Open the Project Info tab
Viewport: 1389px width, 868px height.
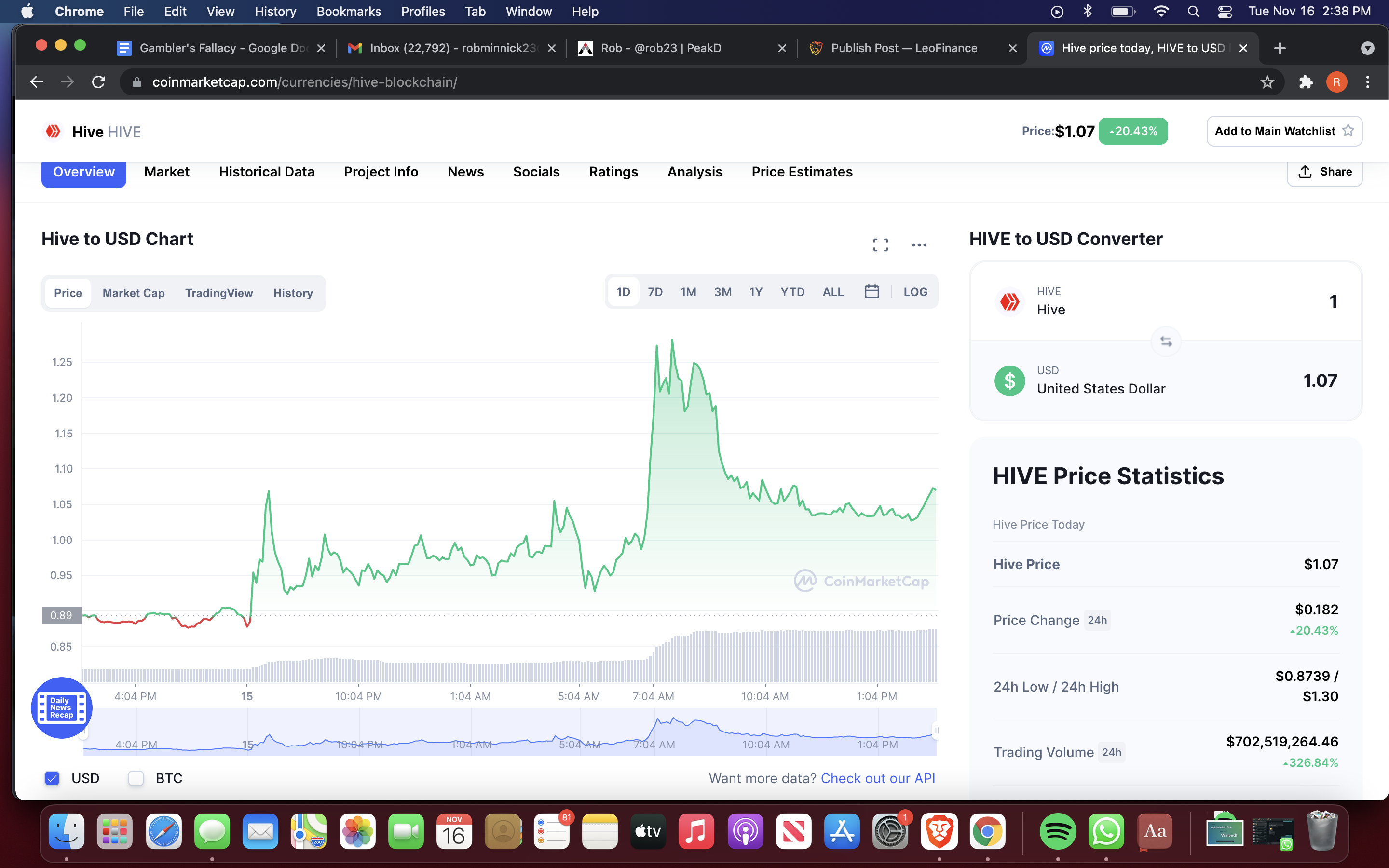tap(381, 172)
